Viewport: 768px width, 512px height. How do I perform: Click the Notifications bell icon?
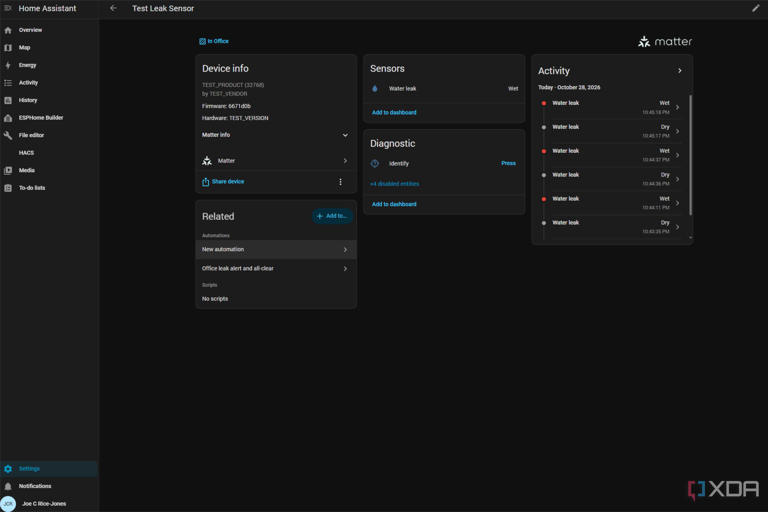pyautogui.click(x=8, y=487)
